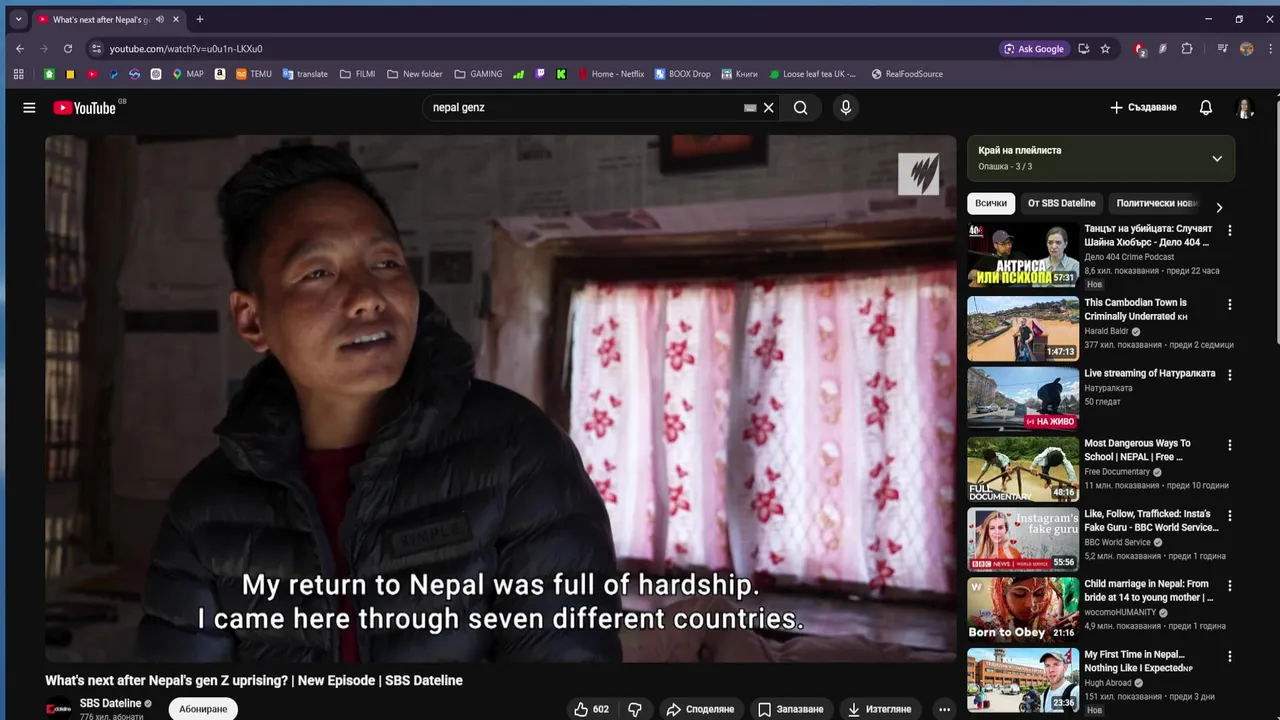Click the 'Изтегляне' download button

coord(879,709)
